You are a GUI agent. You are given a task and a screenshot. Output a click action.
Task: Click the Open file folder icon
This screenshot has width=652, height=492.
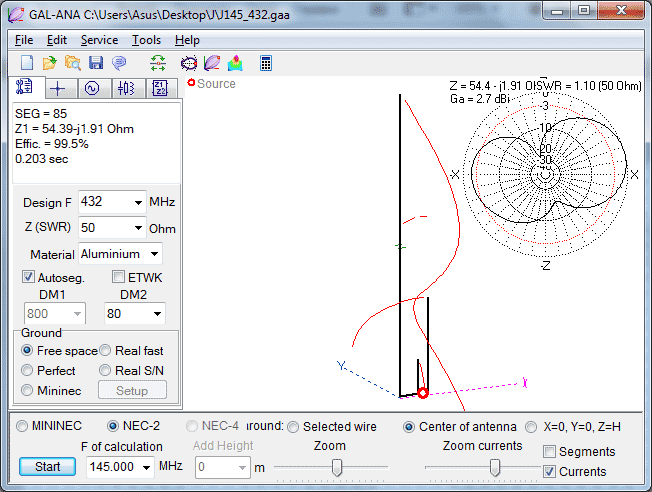tap(50, 63)
